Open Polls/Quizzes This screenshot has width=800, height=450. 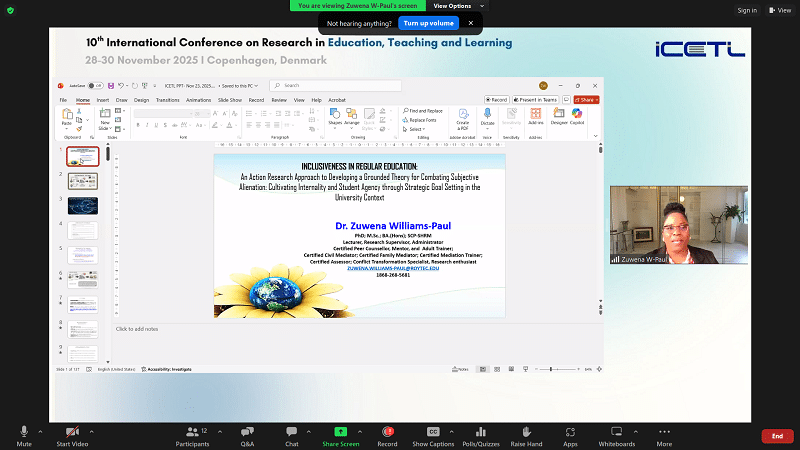pos(479,431)
